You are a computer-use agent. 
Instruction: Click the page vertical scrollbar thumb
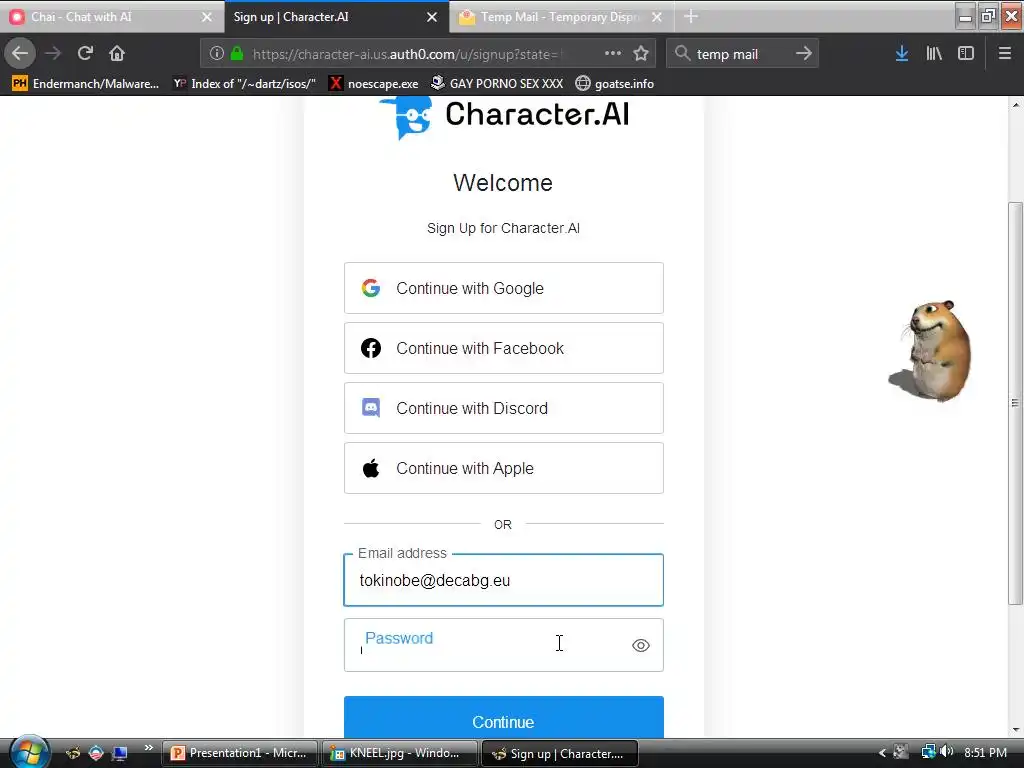(x=1015, y=404)
